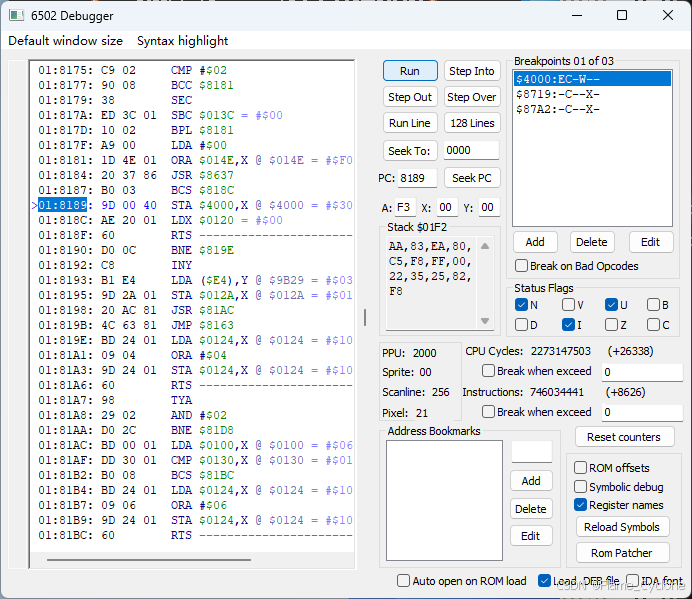Click Add in Address Bookmarks
The width and height of the screenshot is (692, 599).
pos(531,481)
